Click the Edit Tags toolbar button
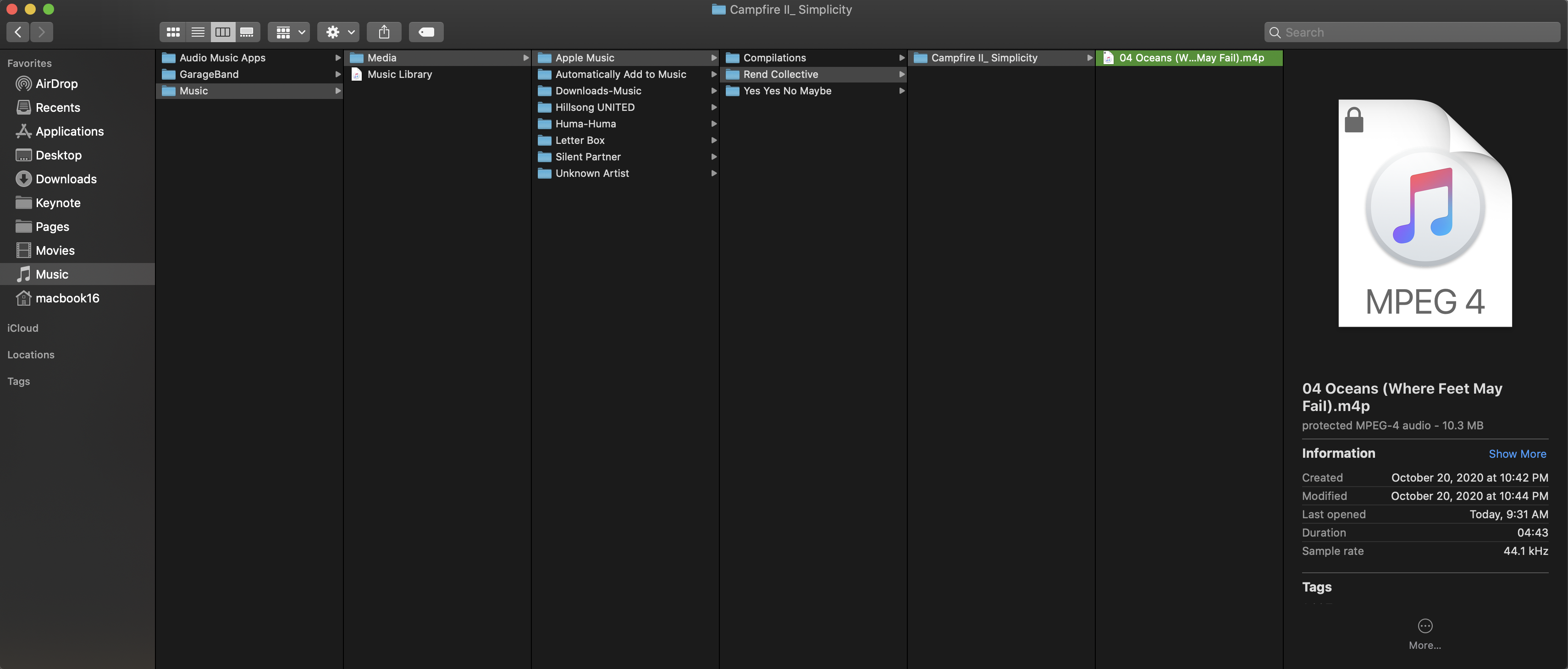1568x669 pixels. pos(426,32)
